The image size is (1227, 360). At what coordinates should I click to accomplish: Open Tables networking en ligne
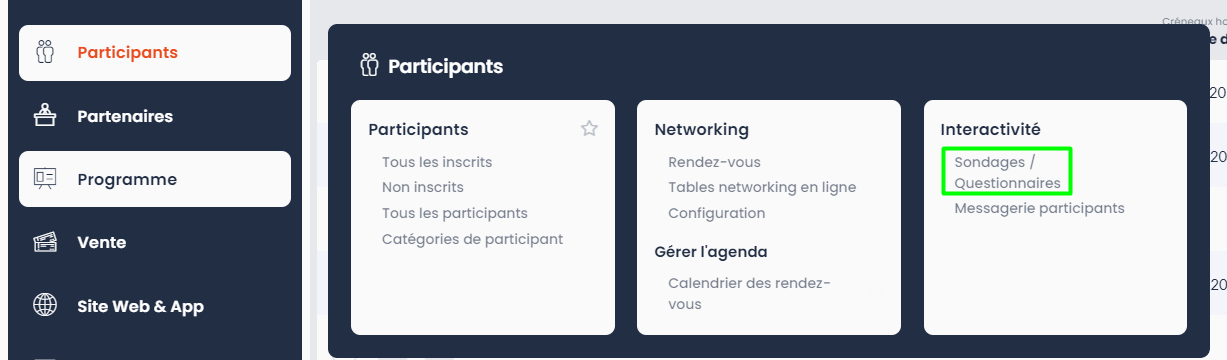point(762,187)
